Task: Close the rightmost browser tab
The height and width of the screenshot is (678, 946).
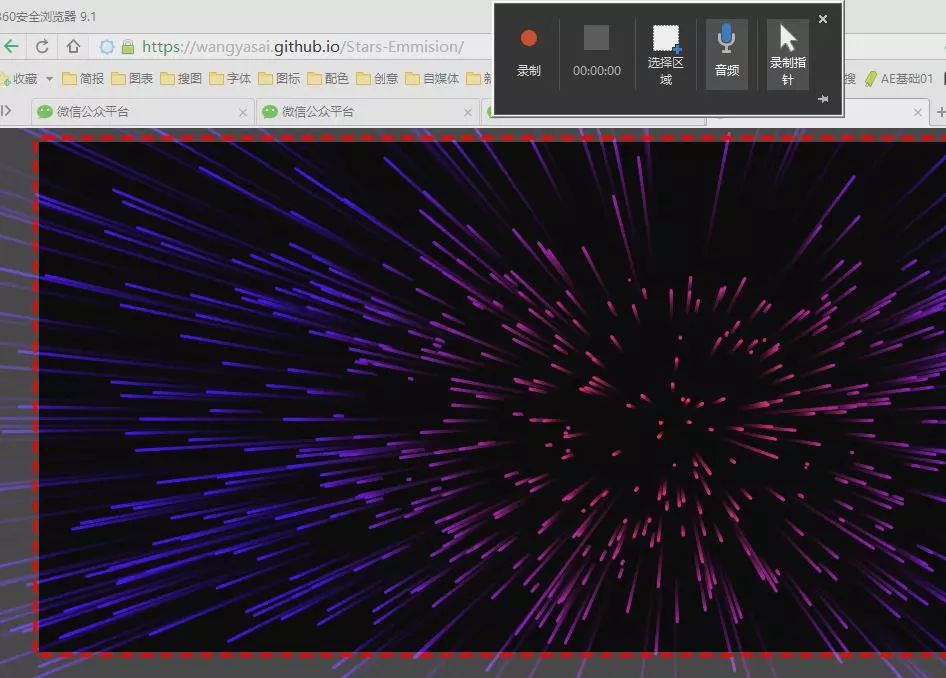Action: pyautogui.click(x=918, y=112)
